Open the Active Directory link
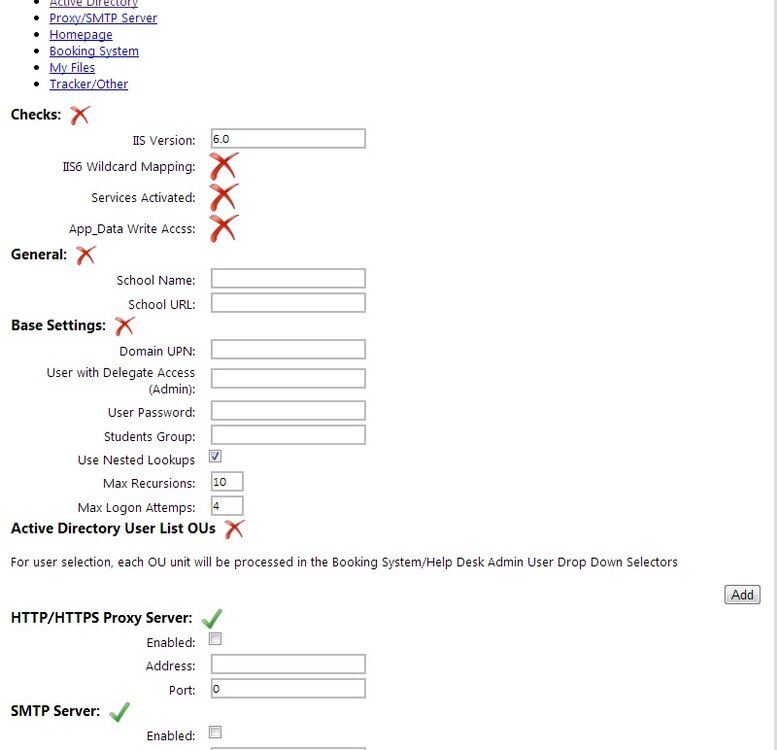 click(94, 3)
